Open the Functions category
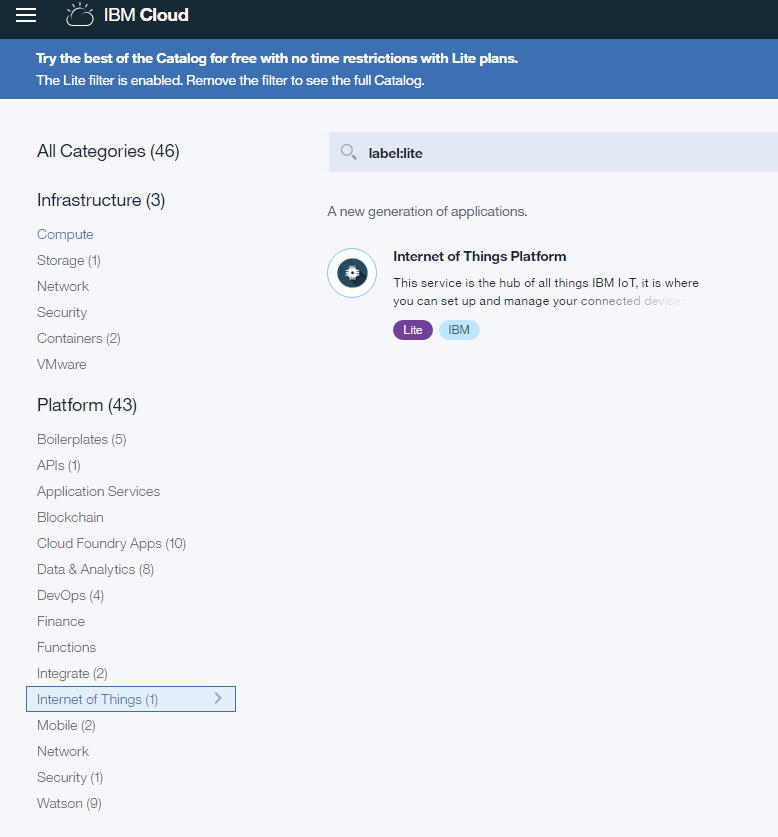Screen dimensions: 778x837 [x=66, y=648]
